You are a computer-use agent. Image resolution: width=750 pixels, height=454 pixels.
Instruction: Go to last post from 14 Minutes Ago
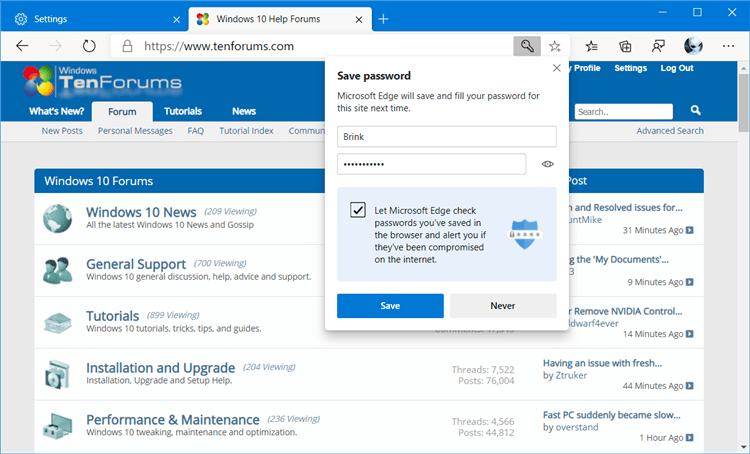click(690, 334)
